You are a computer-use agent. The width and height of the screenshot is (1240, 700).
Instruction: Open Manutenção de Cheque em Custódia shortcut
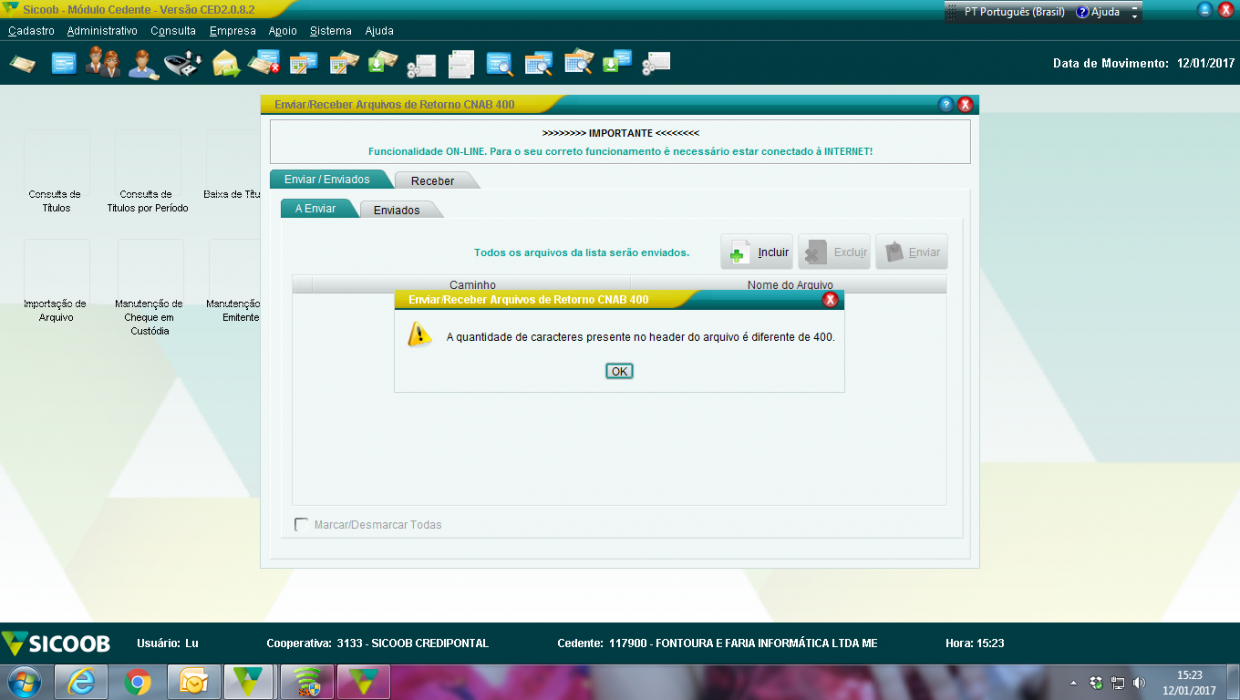click(149, 289)
